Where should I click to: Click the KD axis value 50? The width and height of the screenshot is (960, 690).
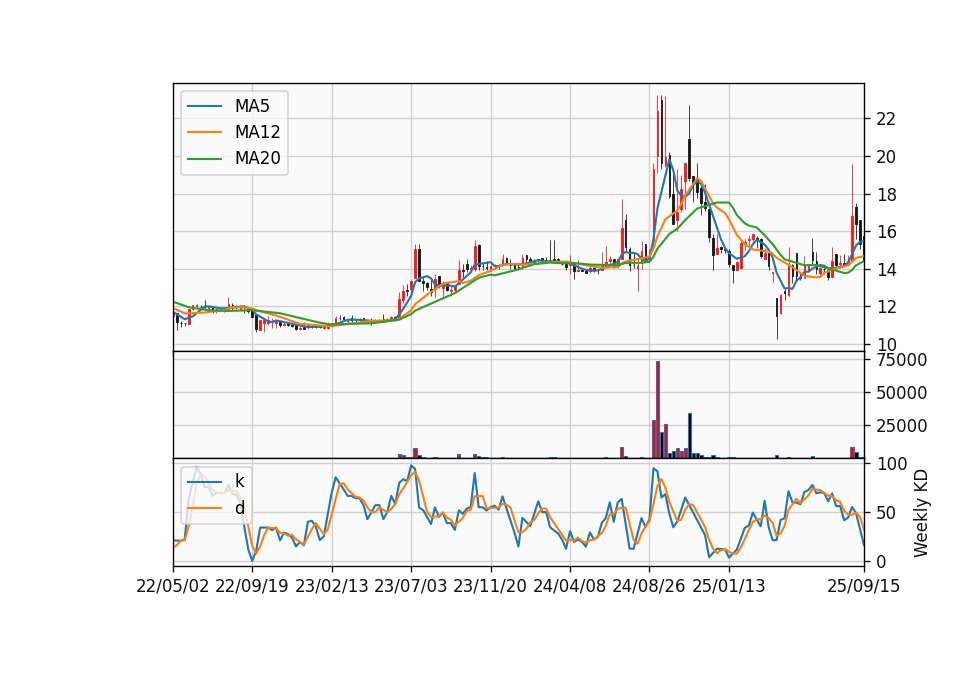[x=886, y=513]
